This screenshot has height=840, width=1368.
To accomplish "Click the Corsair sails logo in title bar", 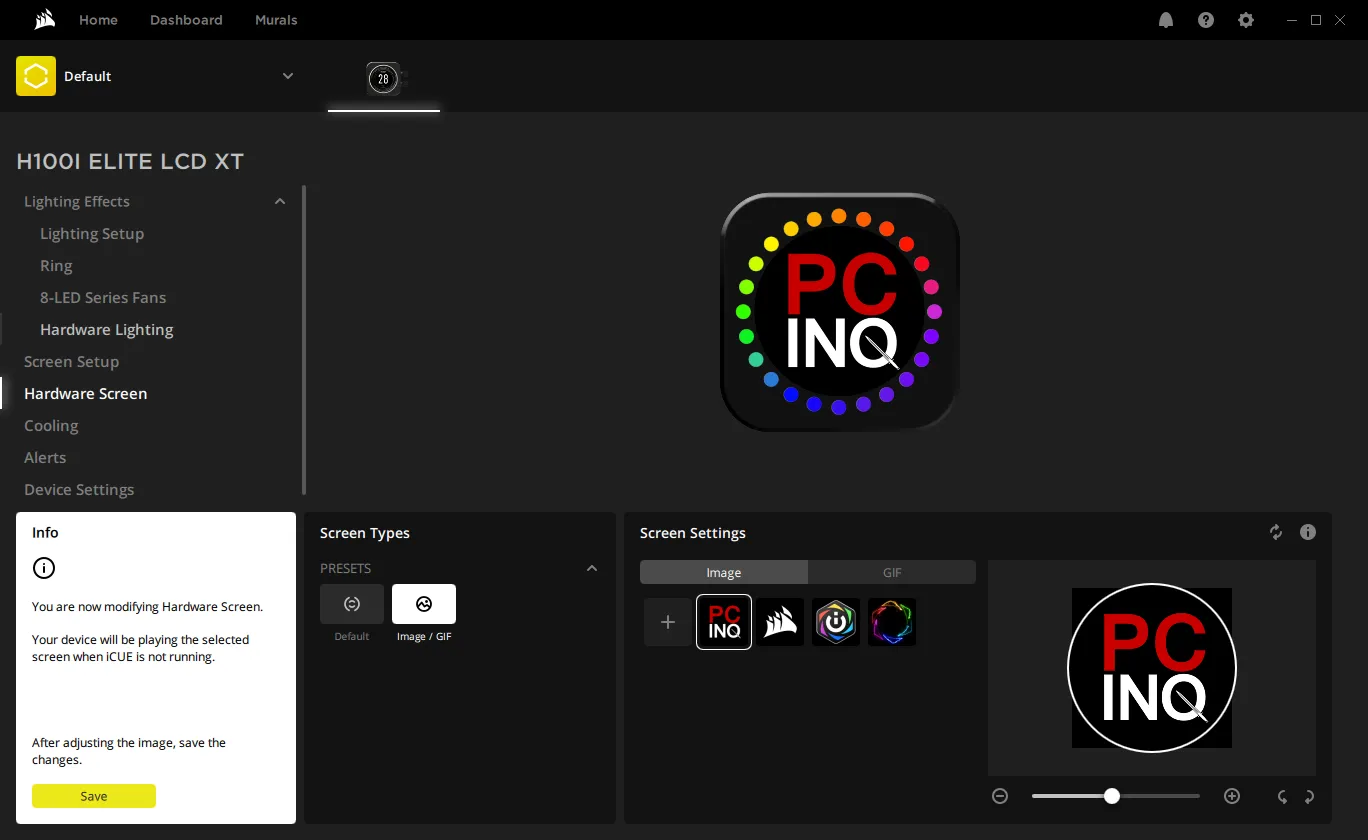I will [x=43, y=19].
